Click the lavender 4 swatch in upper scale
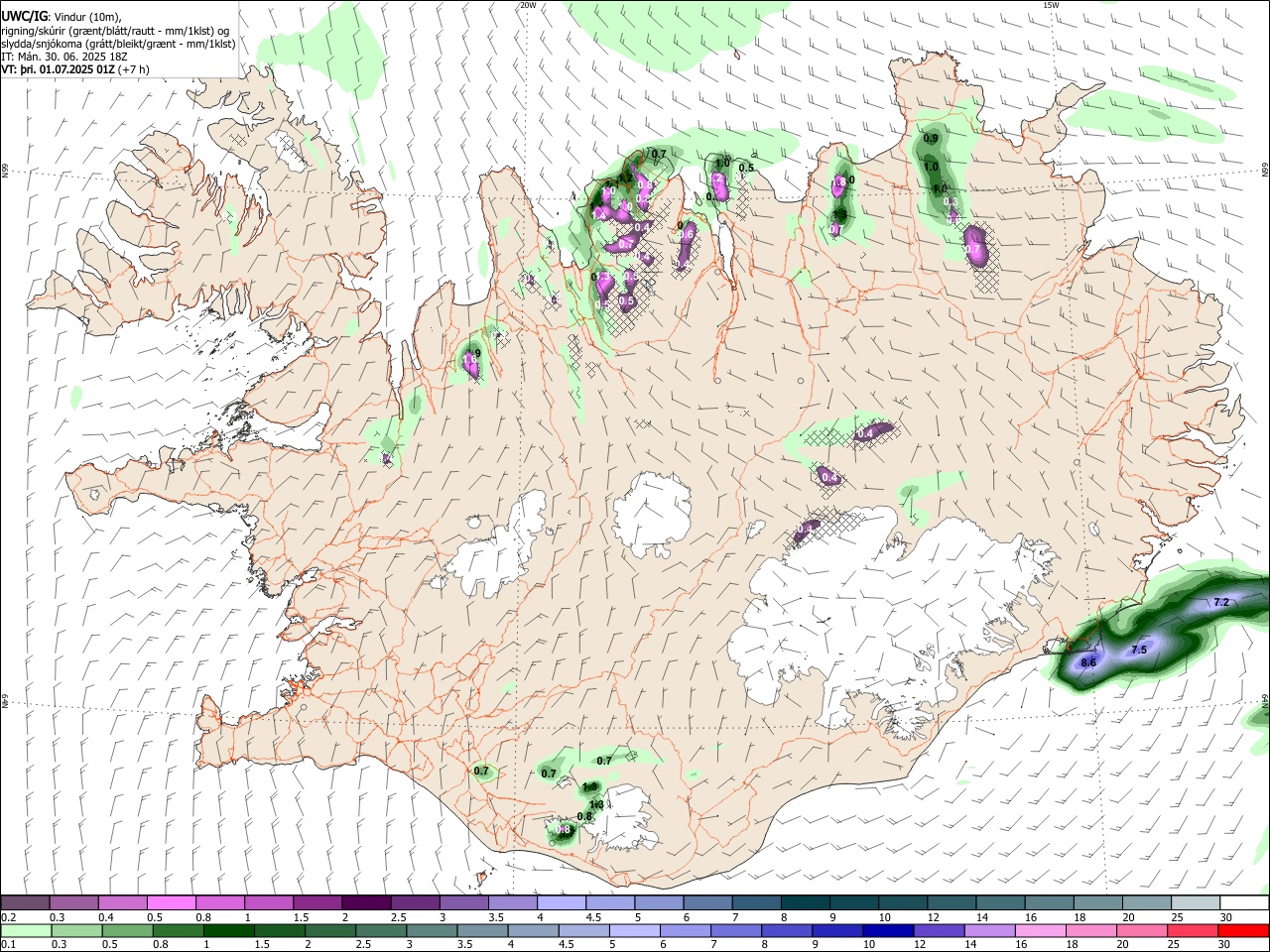Screen dimensions: 1270x952 point(561,902)
